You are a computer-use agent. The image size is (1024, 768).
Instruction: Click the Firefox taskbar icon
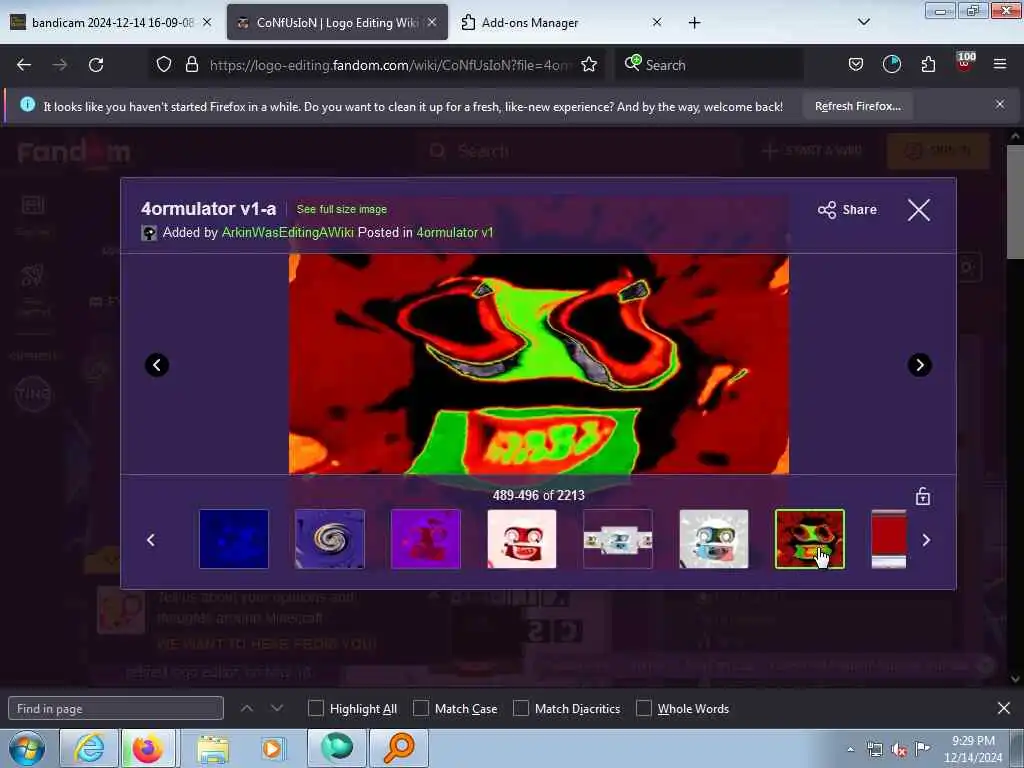pos(148,748)
